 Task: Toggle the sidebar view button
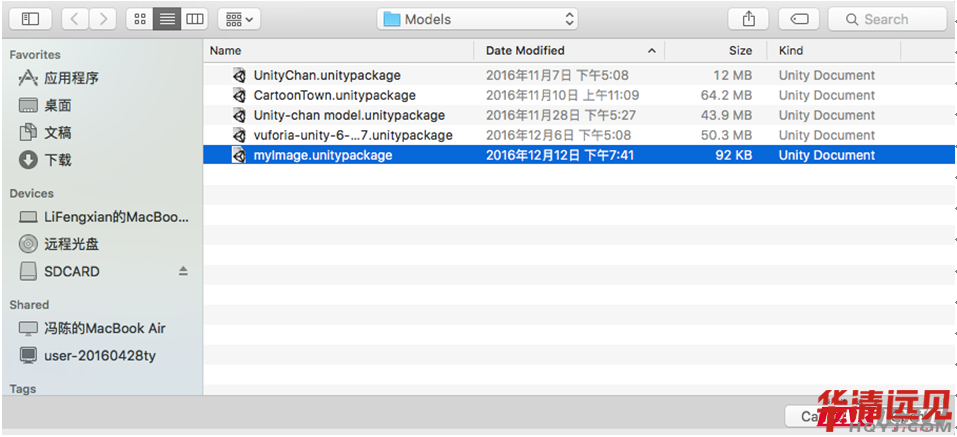(x=30, y=19)
